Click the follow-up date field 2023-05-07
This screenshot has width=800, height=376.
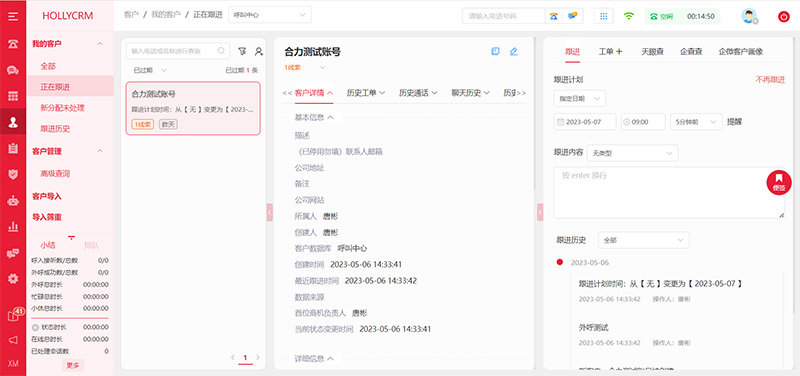(584, 122)
